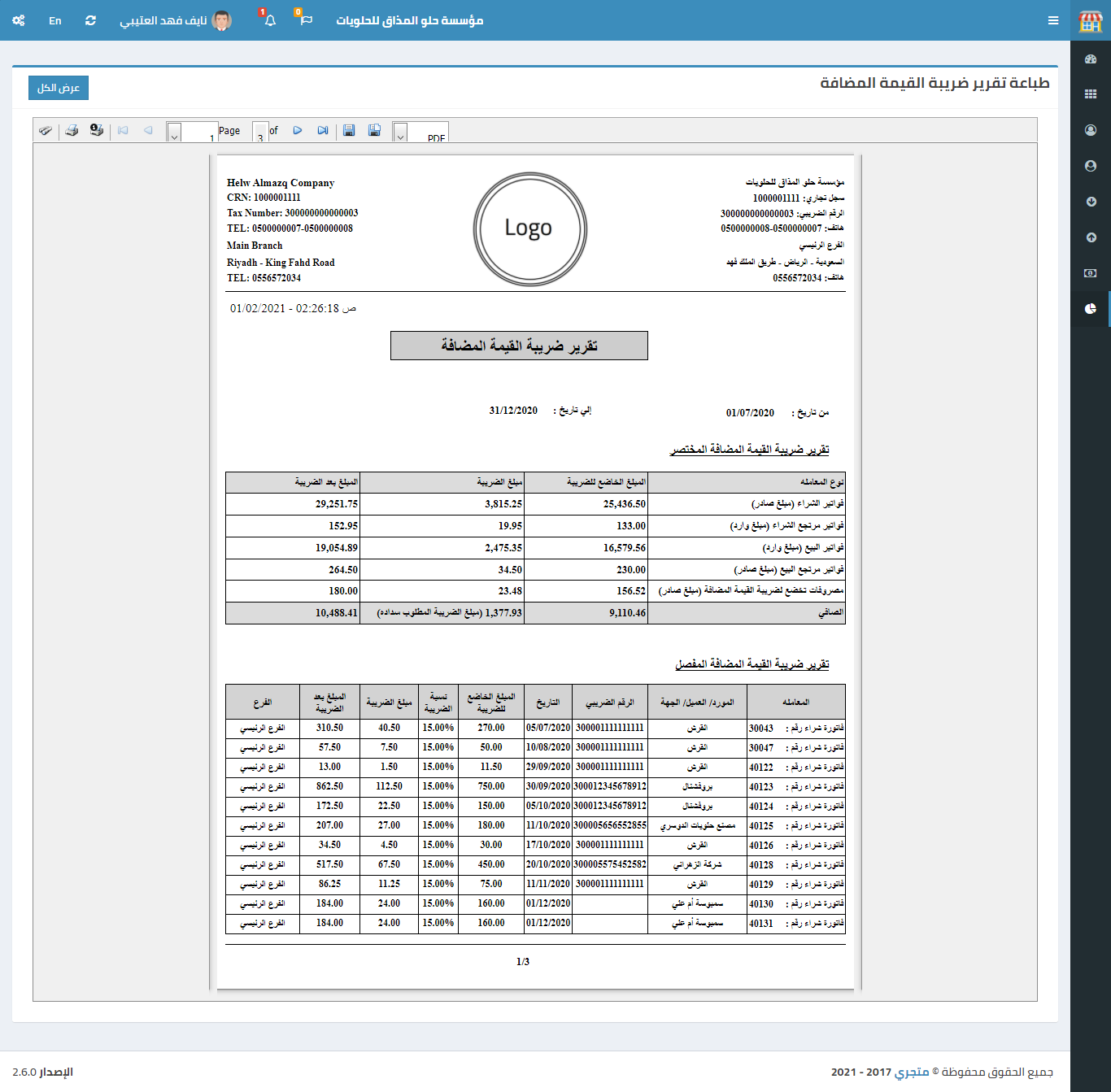Toggle the hamburger menu in header
Screen dimensions: 1111x1092
1053,20
